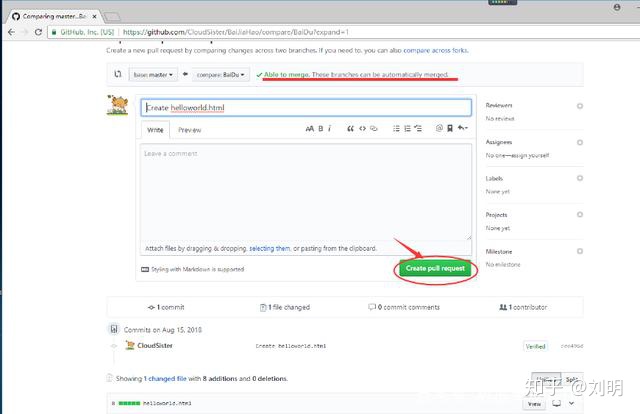Add a bulleted list via toolbar icon
The width and height of the screenshot is (640, 414).
click(396, 129)
